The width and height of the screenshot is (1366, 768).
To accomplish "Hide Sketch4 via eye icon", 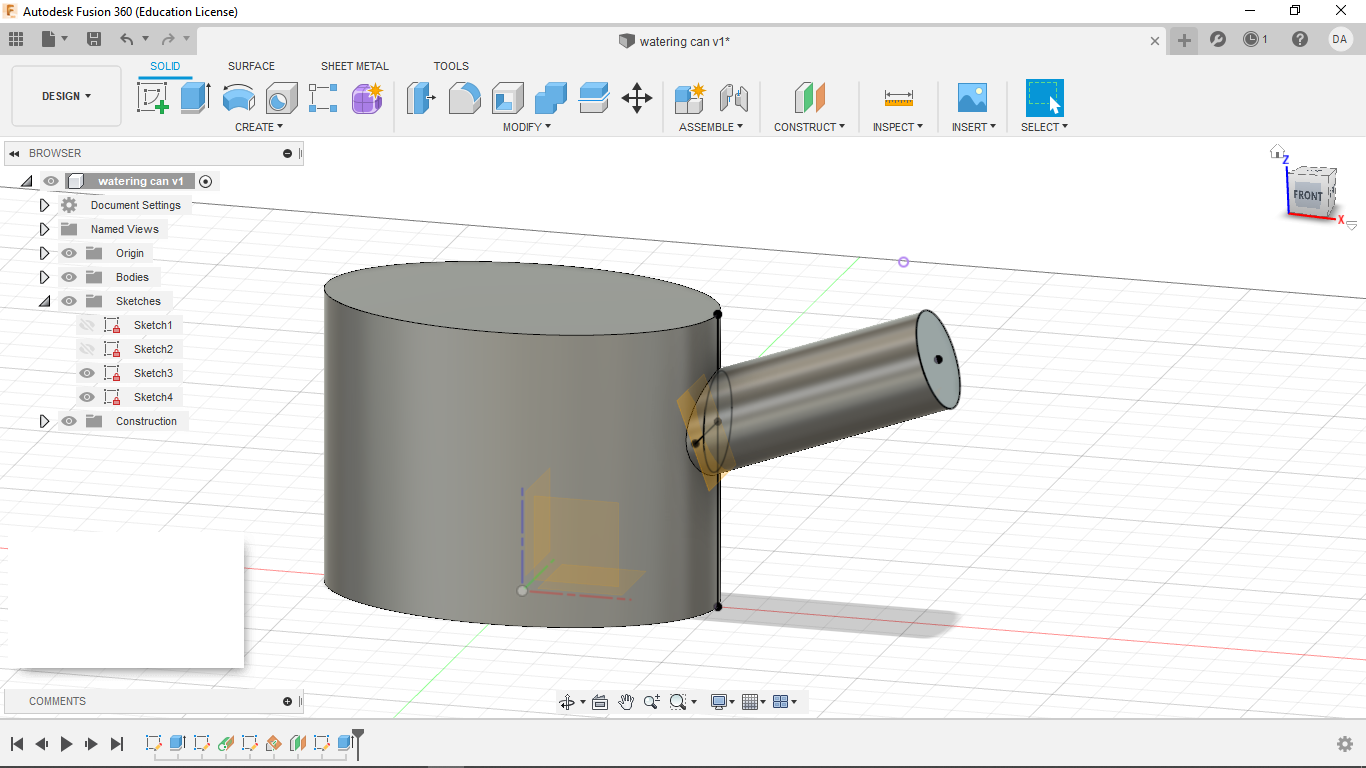I will coord(87,397).
